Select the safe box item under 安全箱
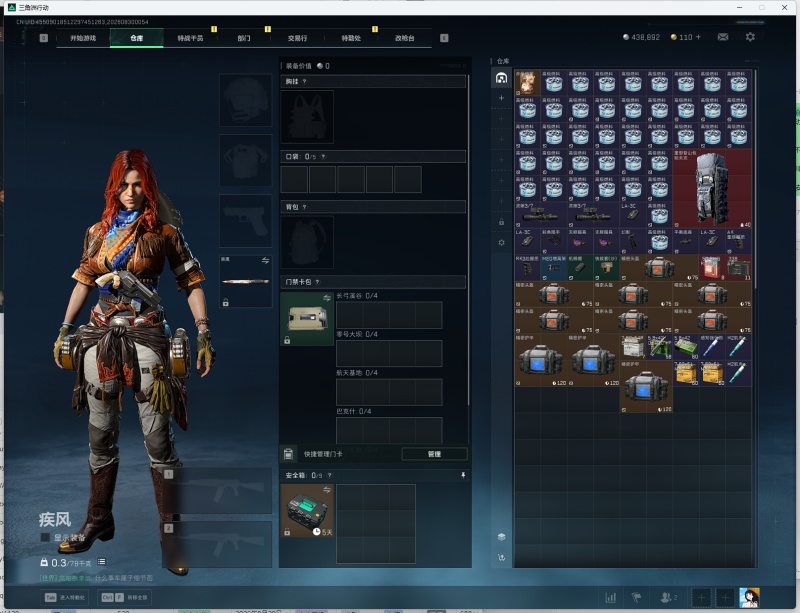The height and width of the screenshot is (613, 800). pyautogui.click(x=307, y=510)
